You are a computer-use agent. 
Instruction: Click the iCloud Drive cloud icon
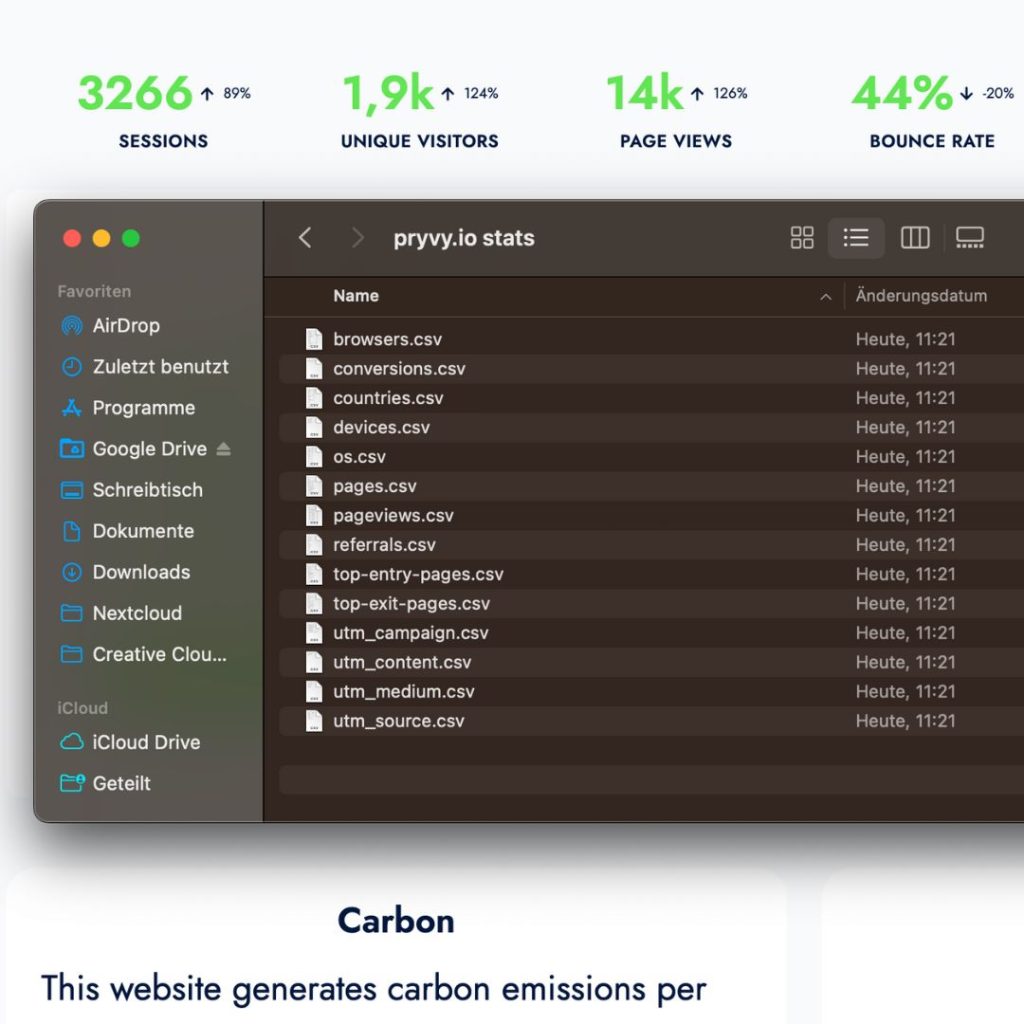pyautogui.click(x=72, y=742)
